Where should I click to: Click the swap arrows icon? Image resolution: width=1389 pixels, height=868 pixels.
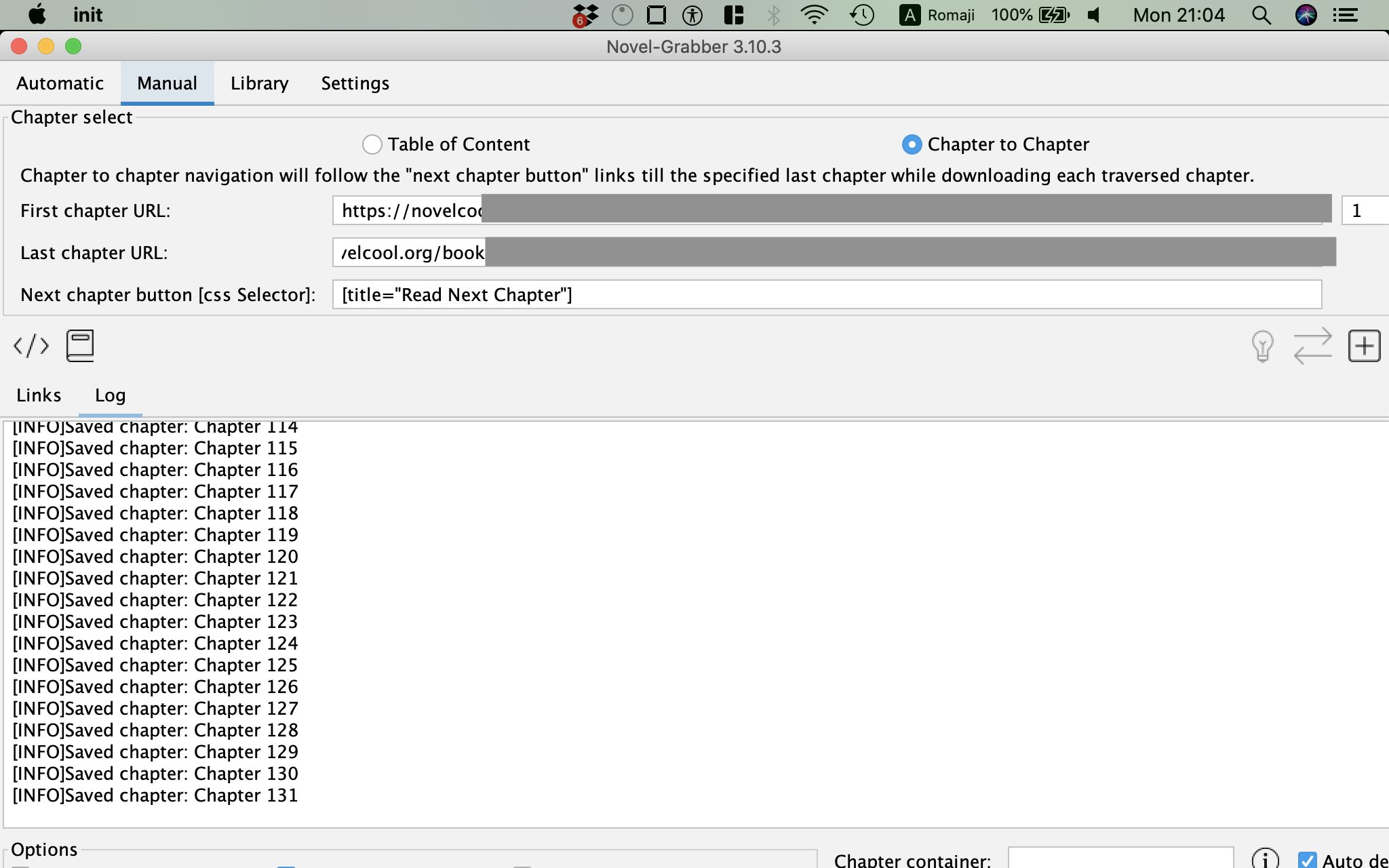coord(1314,346)
